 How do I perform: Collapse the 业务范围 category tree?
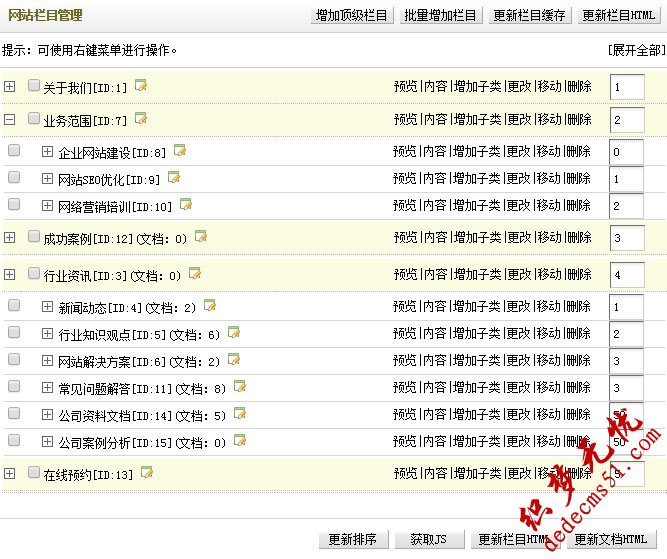point(10,119)
